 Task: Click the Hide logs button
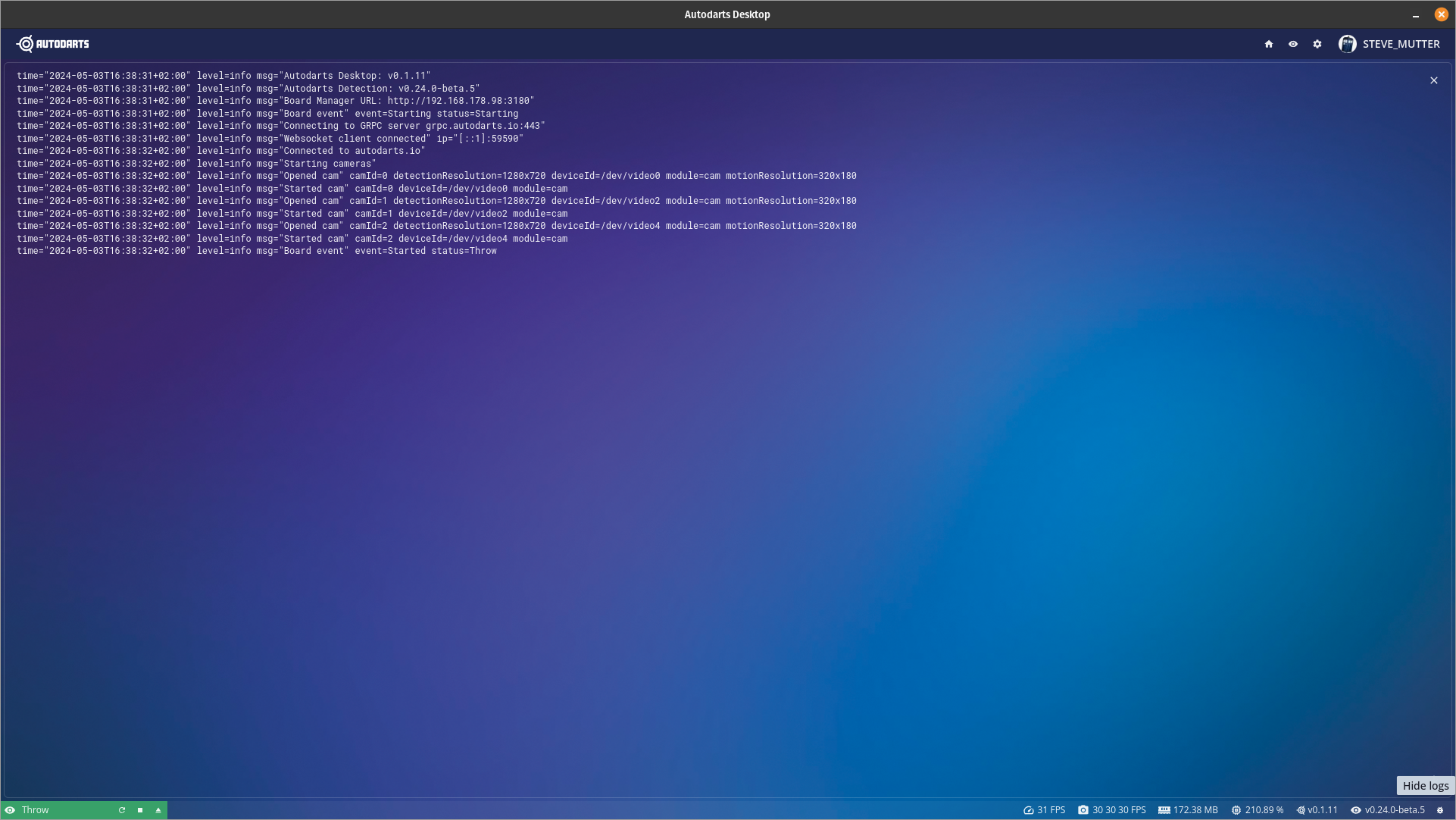click(x=1425, y=786)
